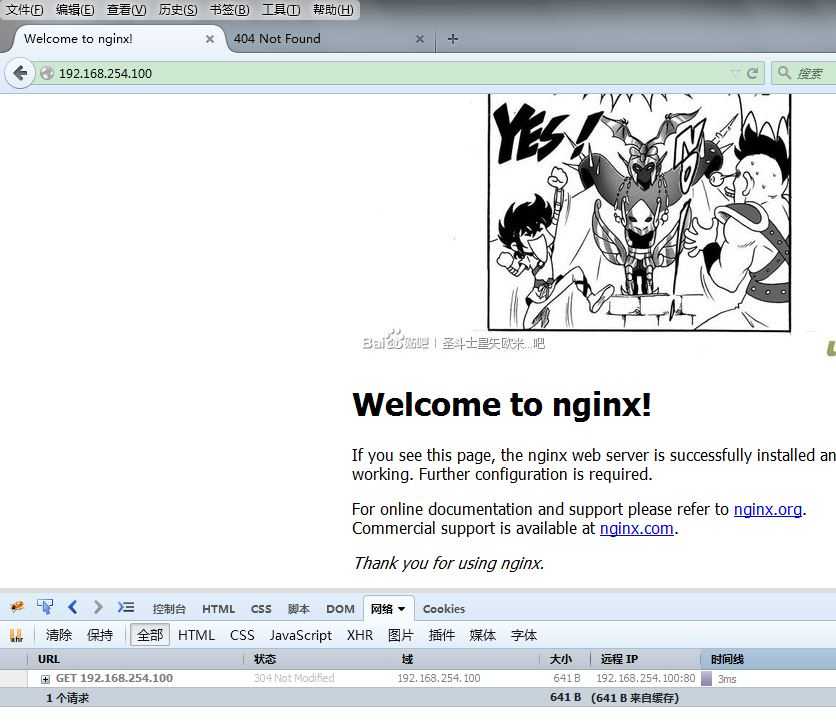Open the 编辑(E) menu
This screenshot has height=725, width=836.
(75, 10)
